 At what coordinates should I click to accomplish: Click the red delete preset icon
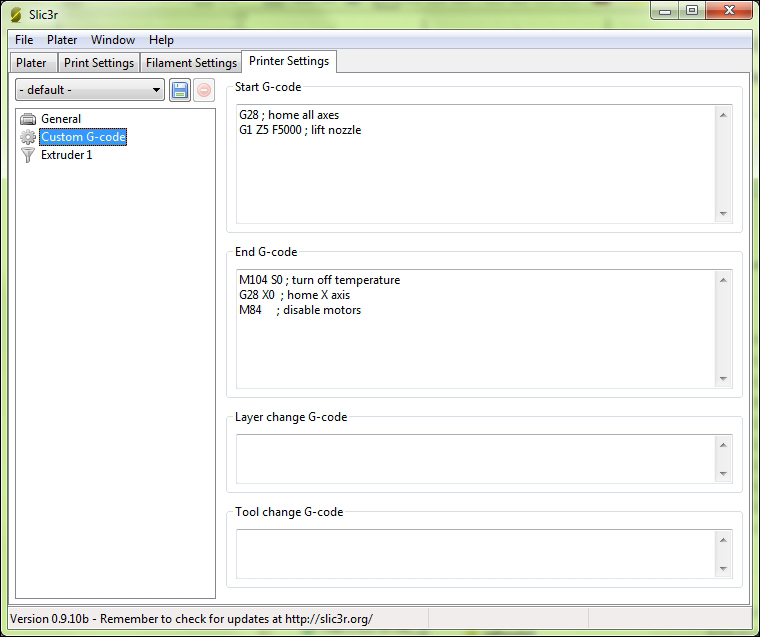pos(204,90)
